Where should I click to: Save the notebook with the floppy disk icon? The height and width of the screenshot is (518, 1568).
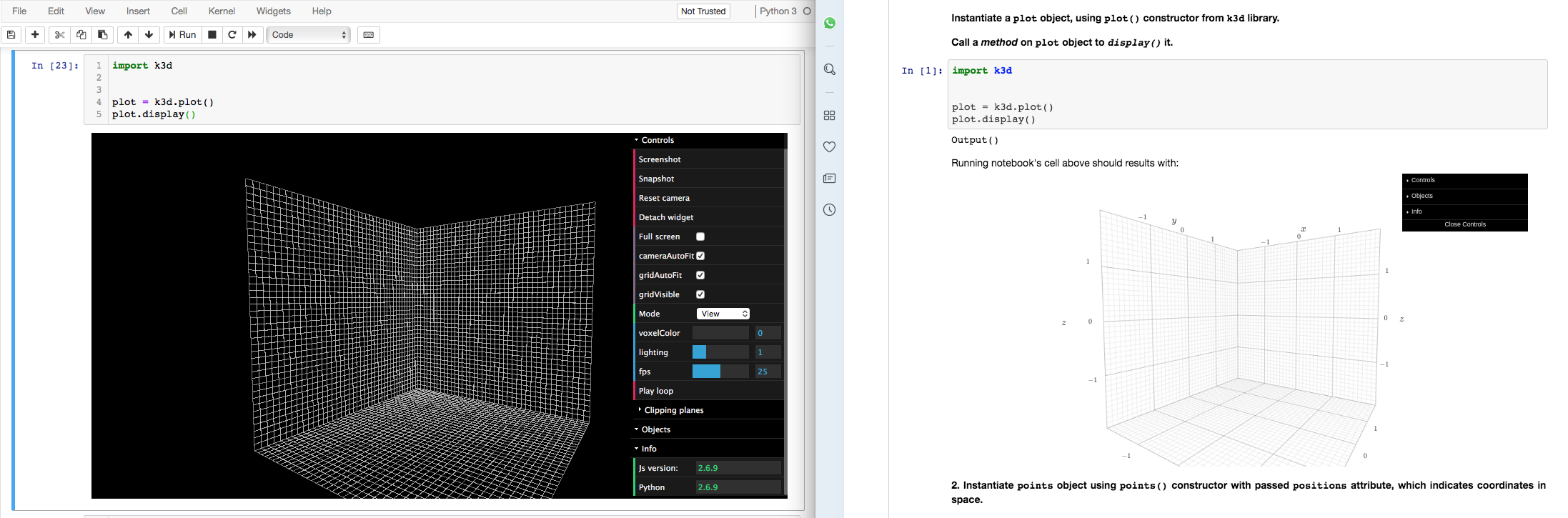point(11,34)
